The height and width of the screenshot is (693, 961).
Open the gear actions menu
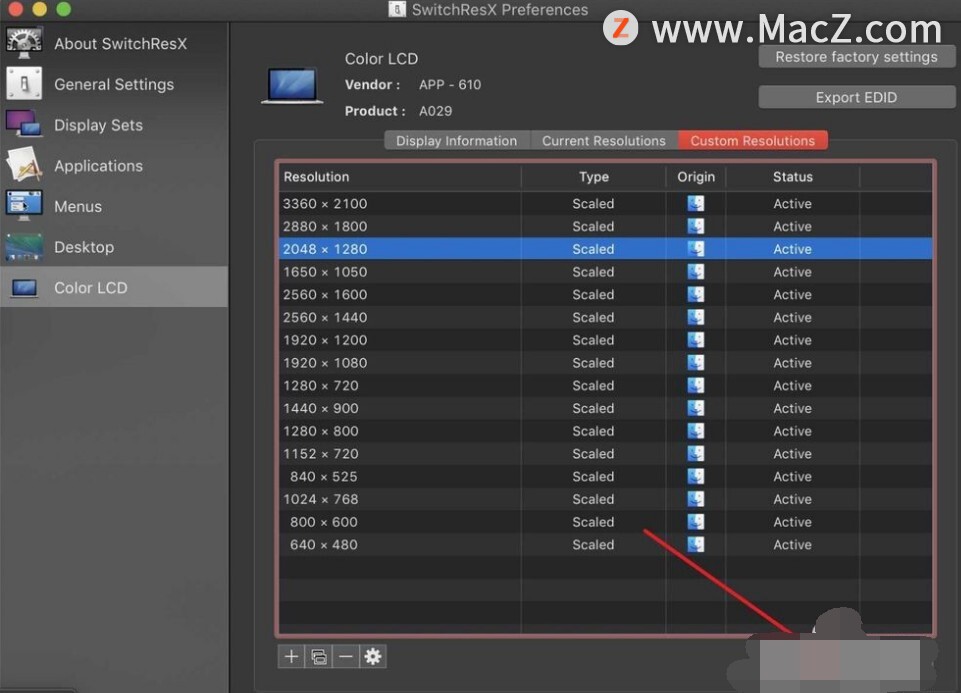[x=373, y=657]
